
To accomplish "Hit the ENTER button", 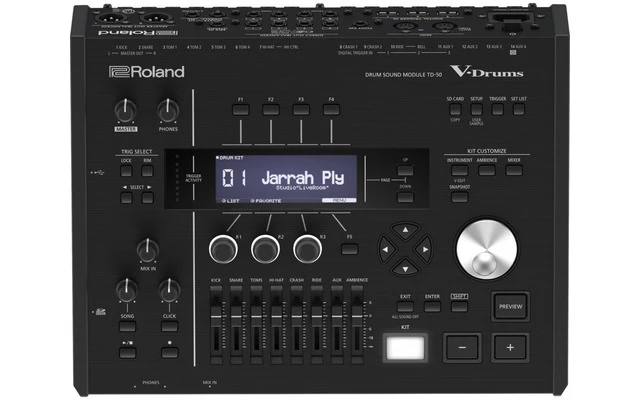I will (432, 307).
